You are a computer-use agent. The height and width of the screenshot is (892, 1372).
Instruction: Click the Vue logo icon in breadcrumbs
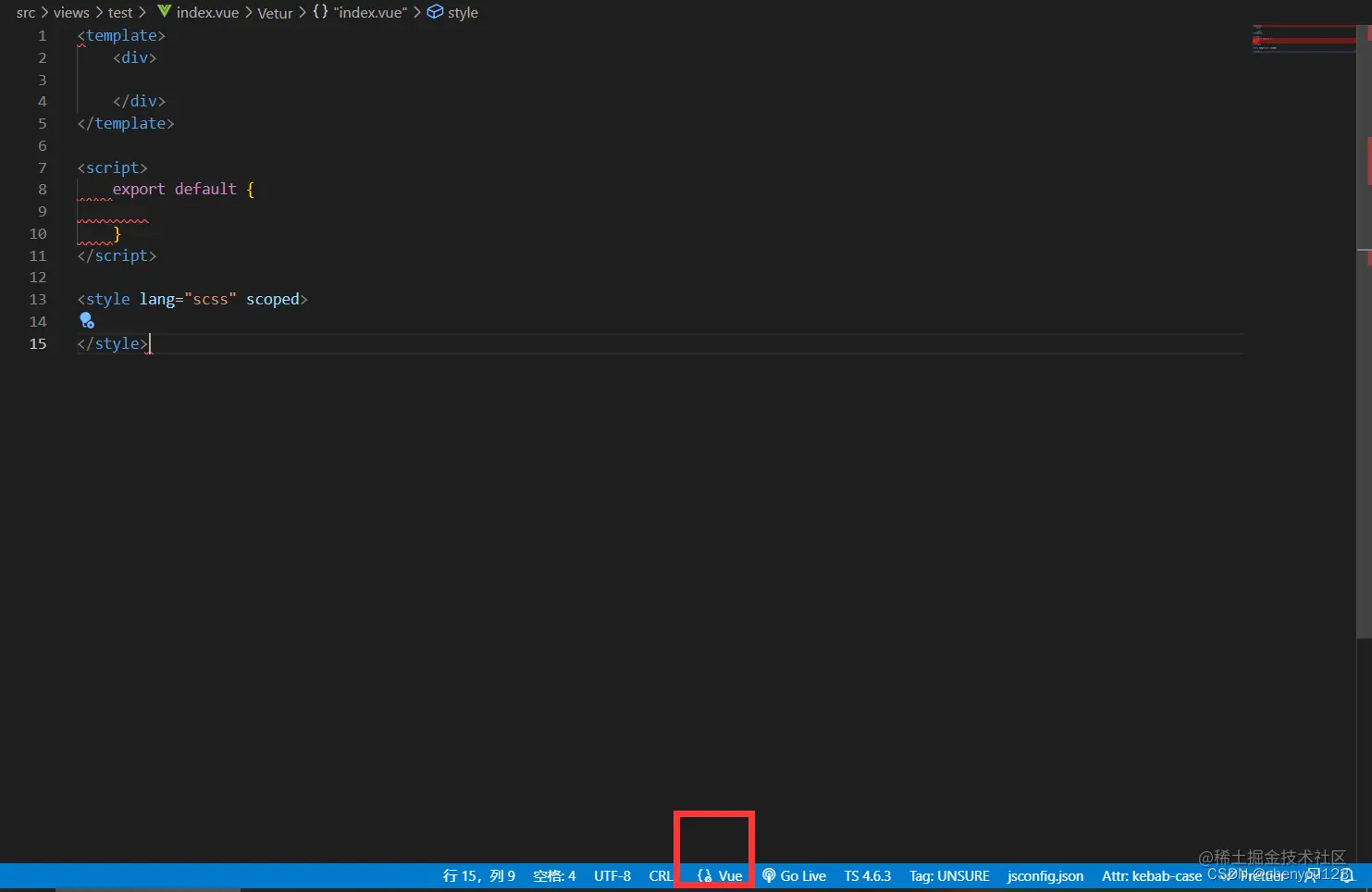pyautogui.click(x=164, y=12)
